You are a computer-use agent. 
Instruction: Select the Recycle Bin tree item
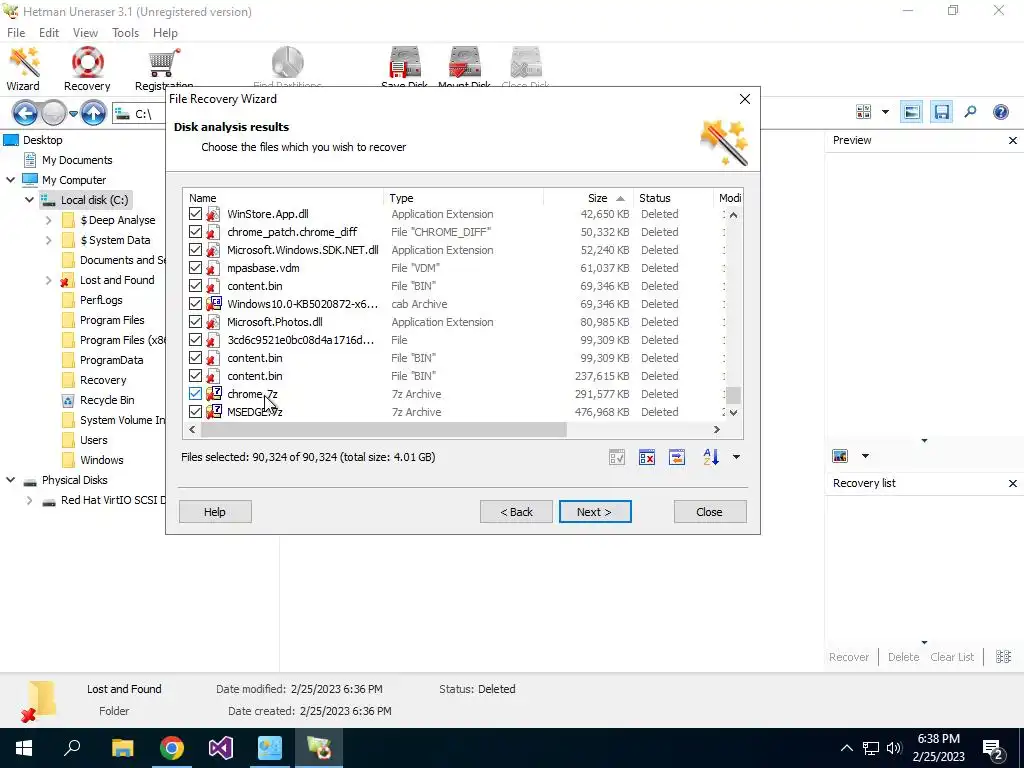107,400
